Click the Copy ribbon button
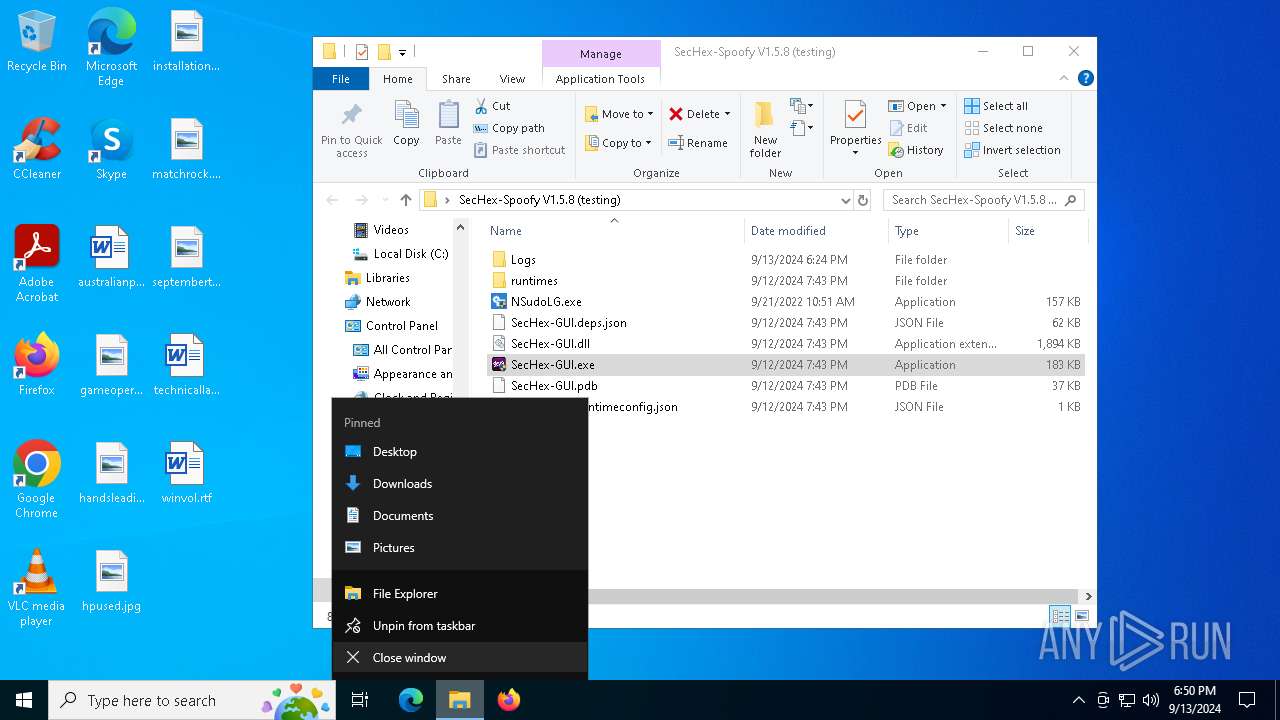1280x720 pixels. [406, 123]
